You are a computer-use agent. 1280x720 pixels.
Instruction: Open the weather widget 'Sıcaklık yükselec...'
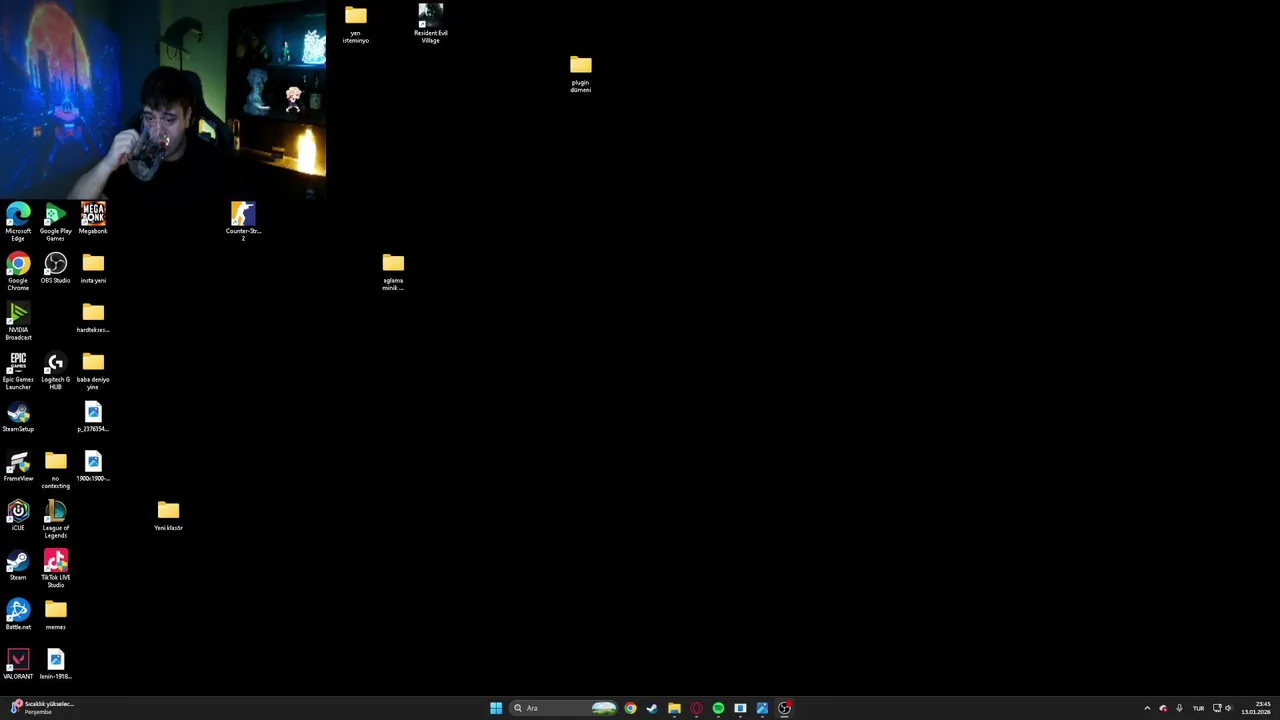click(41, 708)
